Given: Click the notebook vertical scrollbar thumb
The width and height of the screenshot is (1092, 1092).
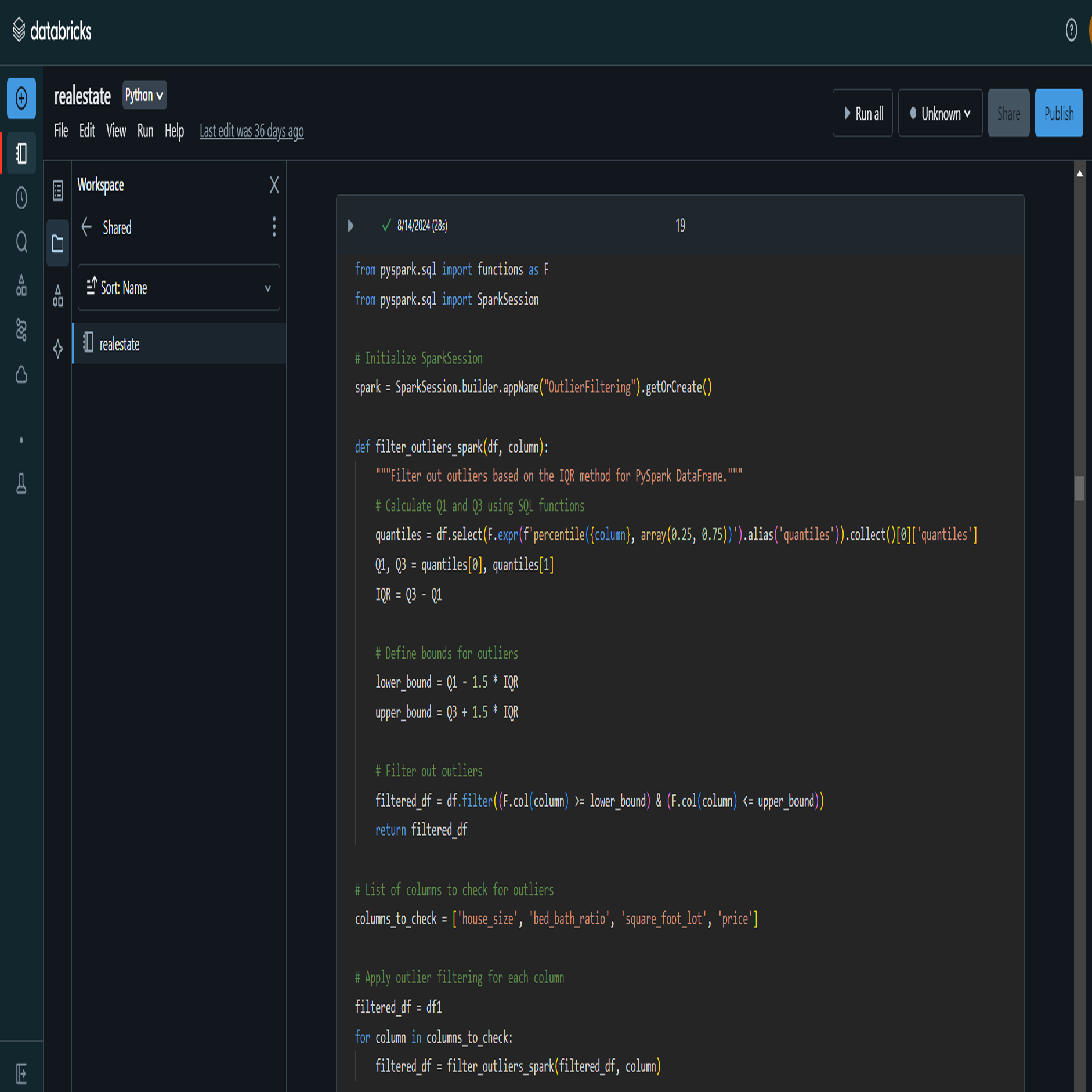Looking at the screenshot, I should (1079, 488).
